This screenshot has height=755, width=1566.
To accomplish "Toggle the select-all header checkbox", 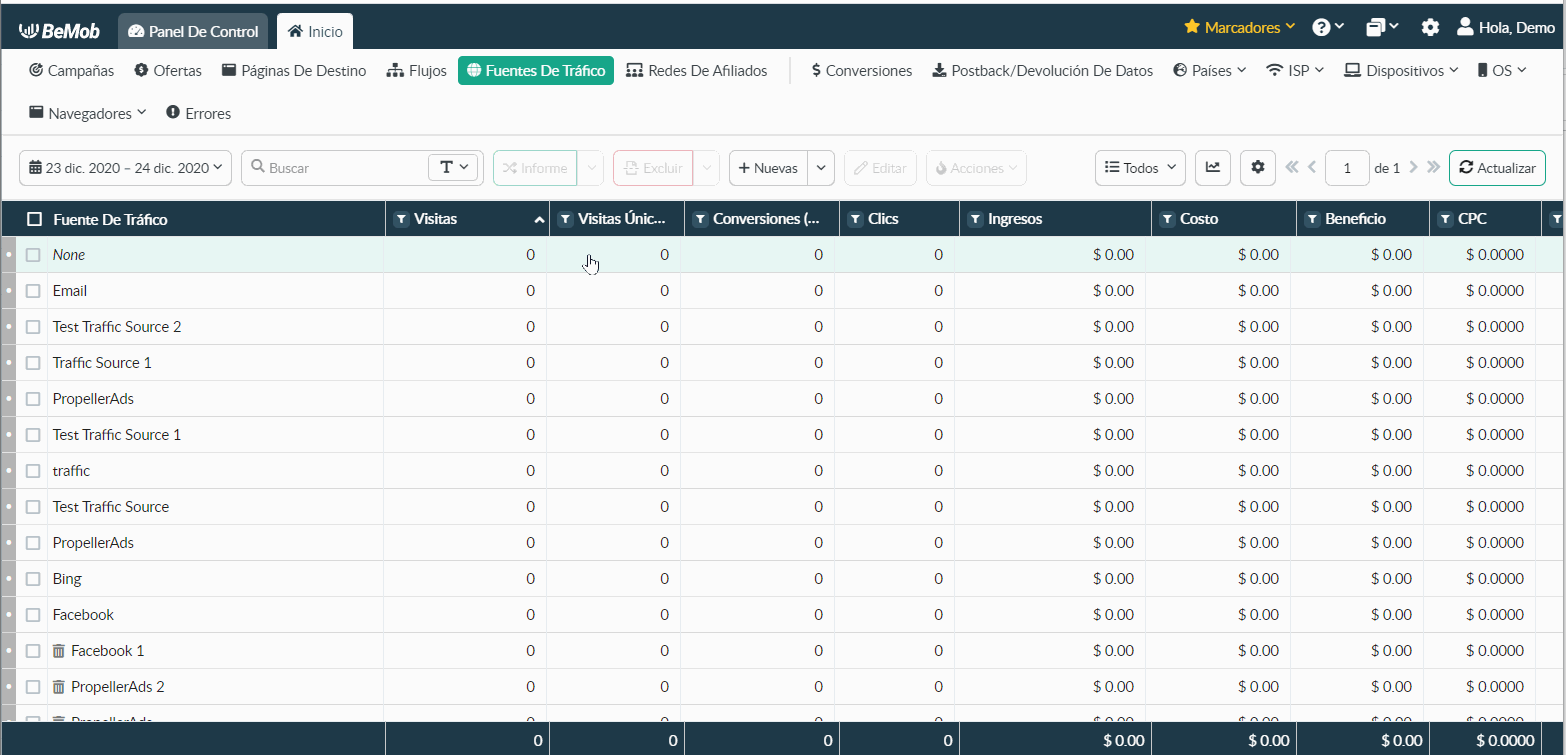I will (35, 219).
